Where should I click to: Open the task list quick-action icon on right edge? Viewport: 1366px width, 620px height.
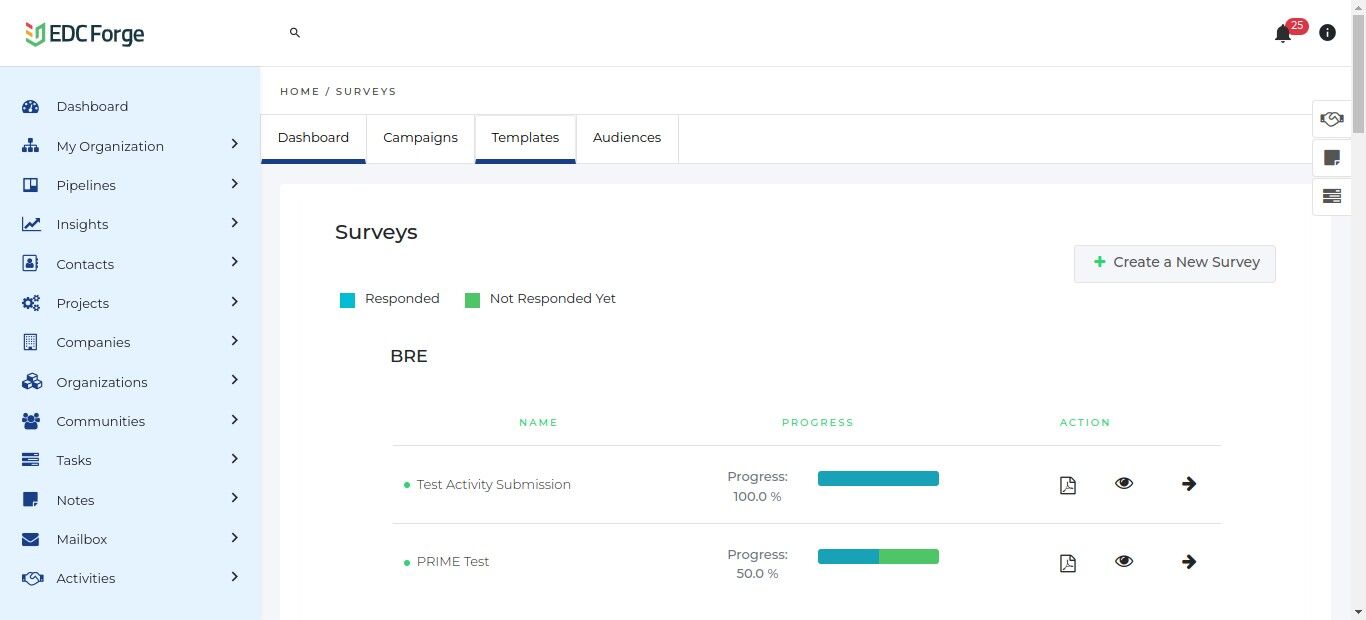point(1332,196)
